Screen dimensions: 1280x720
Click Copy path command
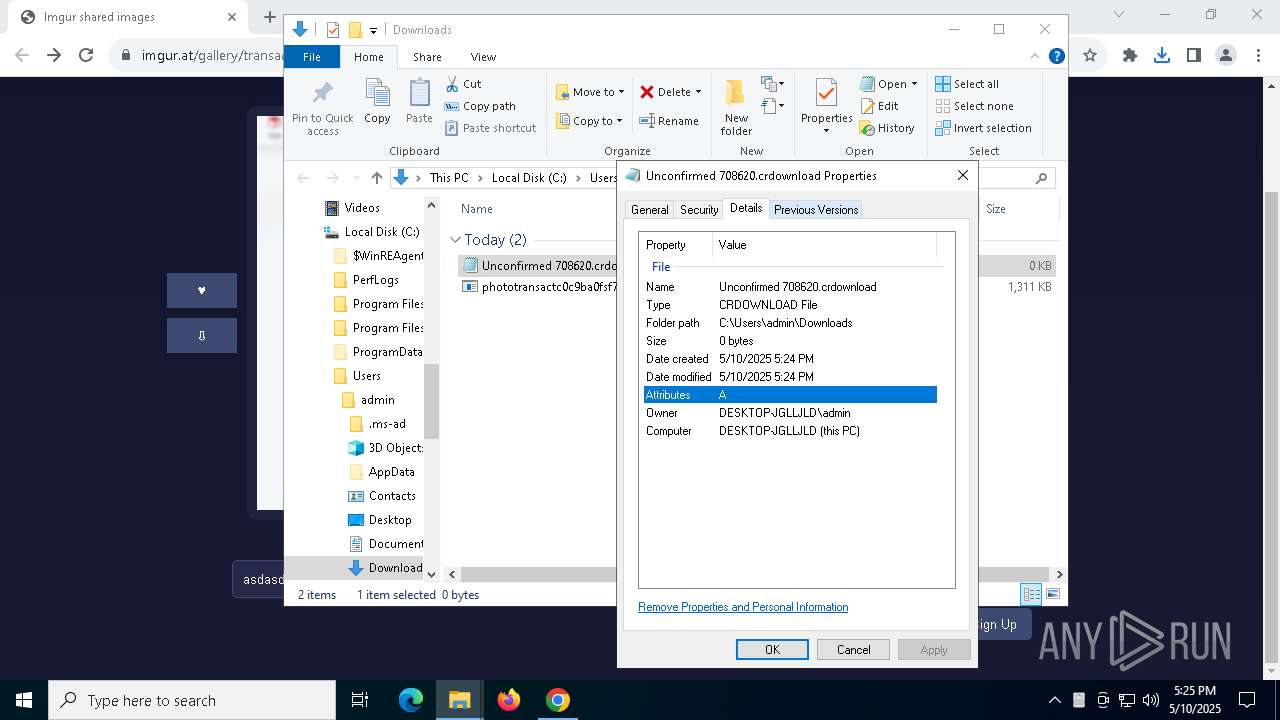[x=480, y=106]
